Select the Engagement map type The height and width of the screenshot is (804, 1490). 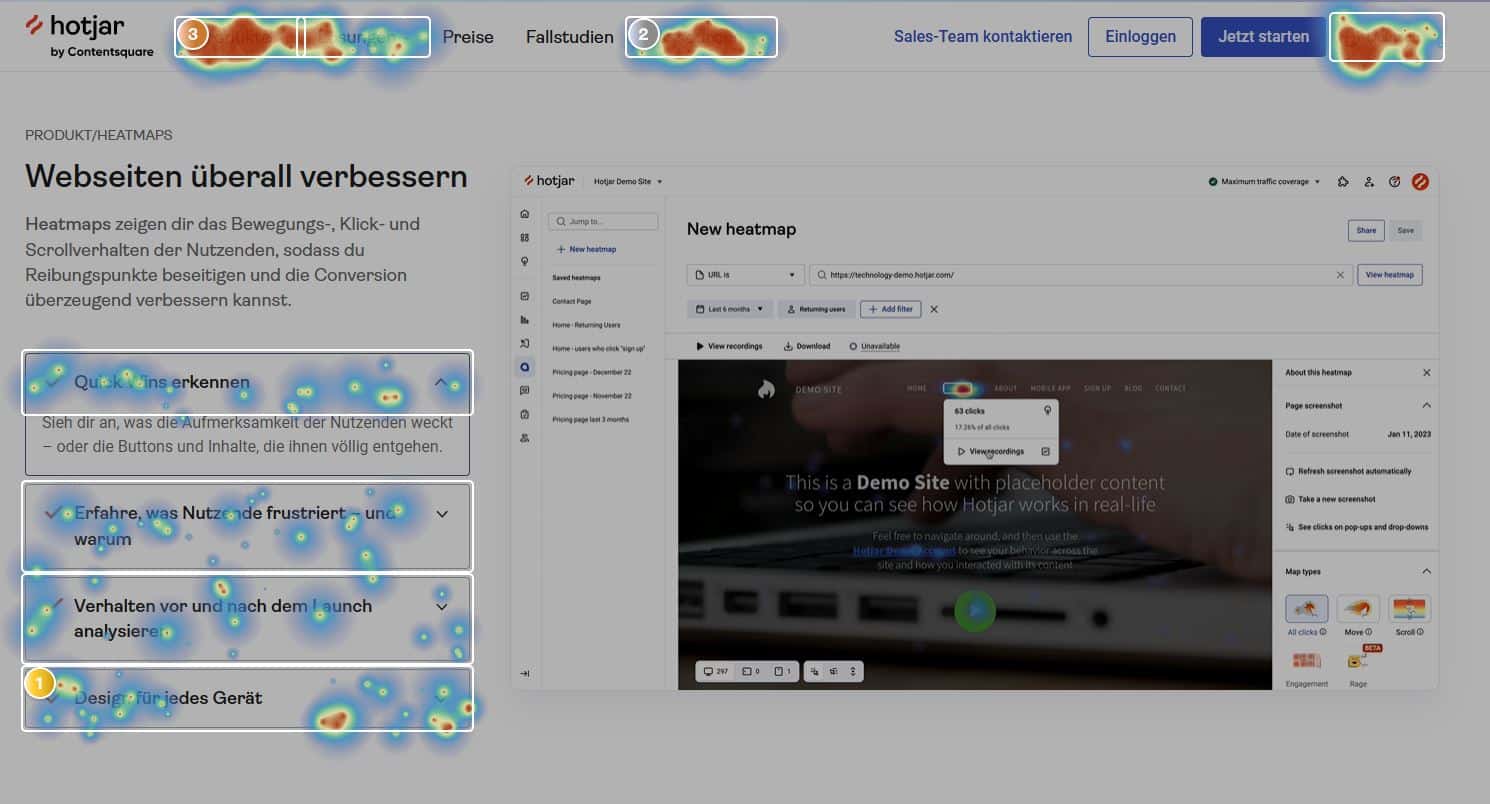[x=1306, y=668]
